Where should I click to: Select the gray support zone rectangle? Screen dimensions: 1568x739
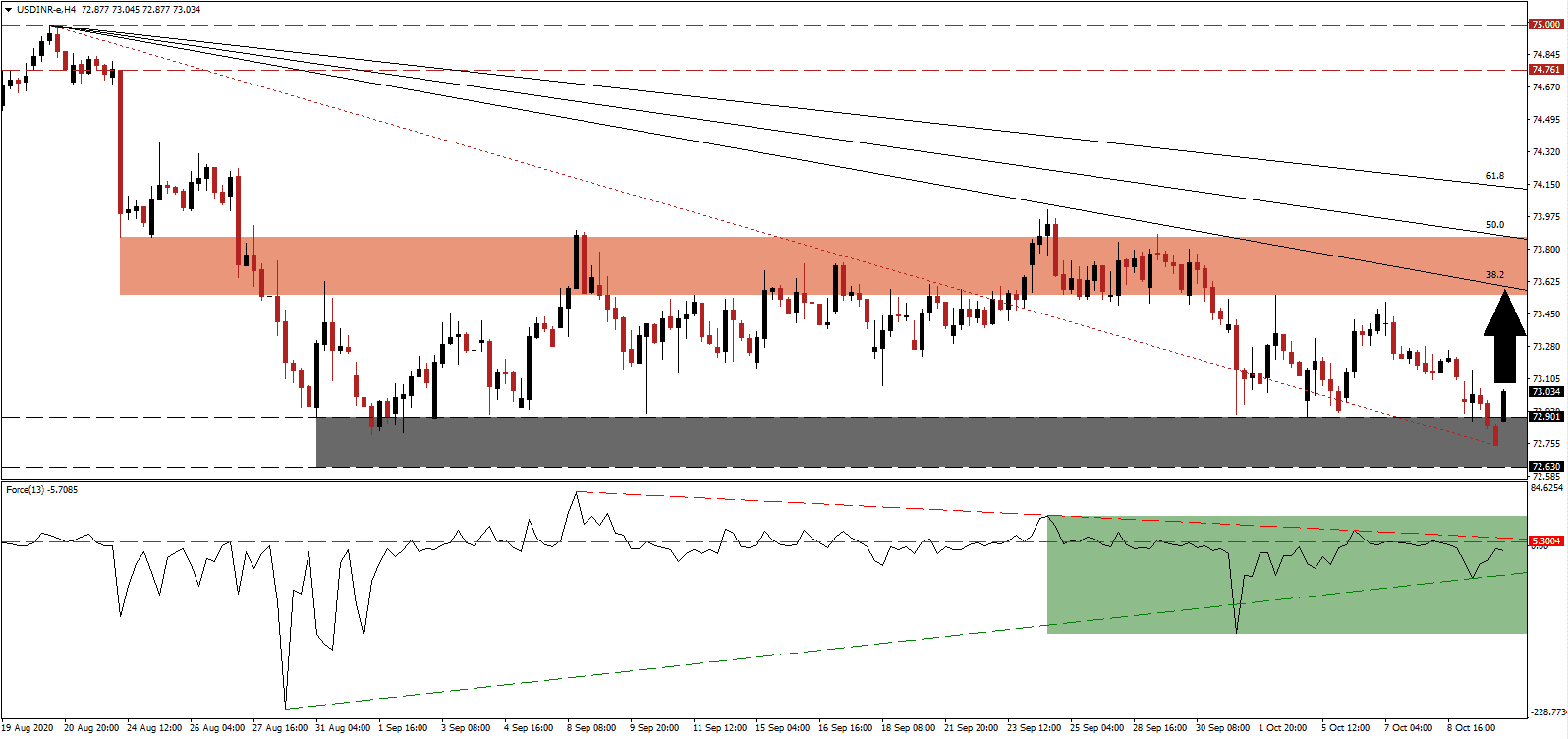coord(922,441)
